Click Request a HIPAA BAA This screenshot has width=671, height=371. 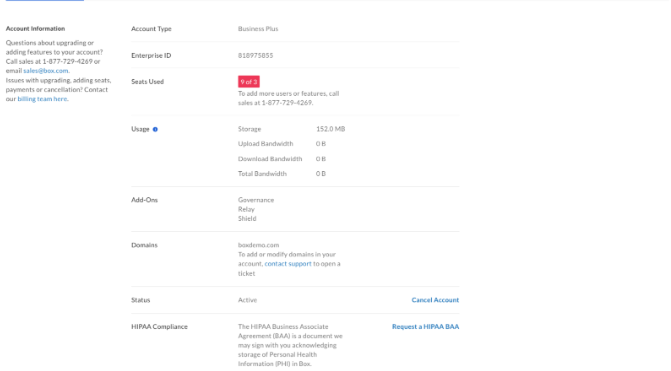pos(425,326)
